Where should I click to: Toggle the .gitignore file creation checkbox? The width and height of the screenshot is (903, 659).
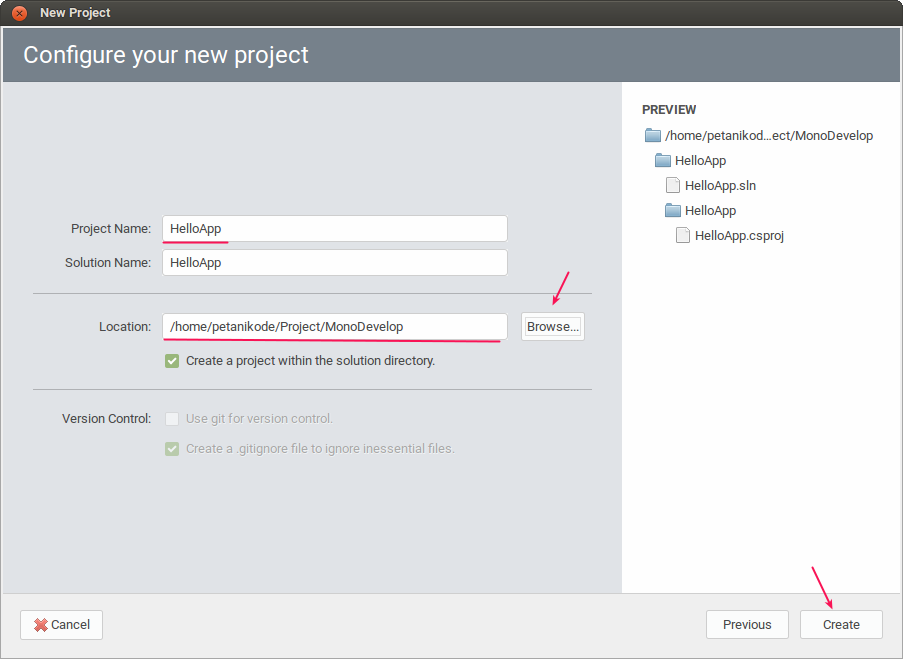(171, 448)
